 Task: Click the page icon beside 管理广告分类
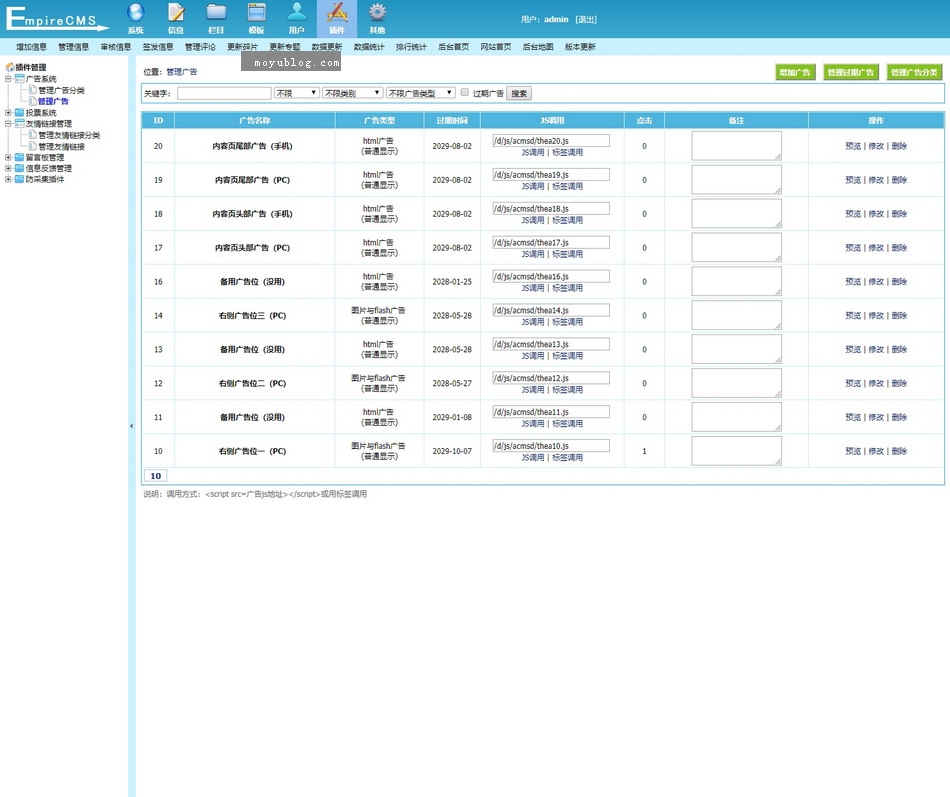[33, 90]
